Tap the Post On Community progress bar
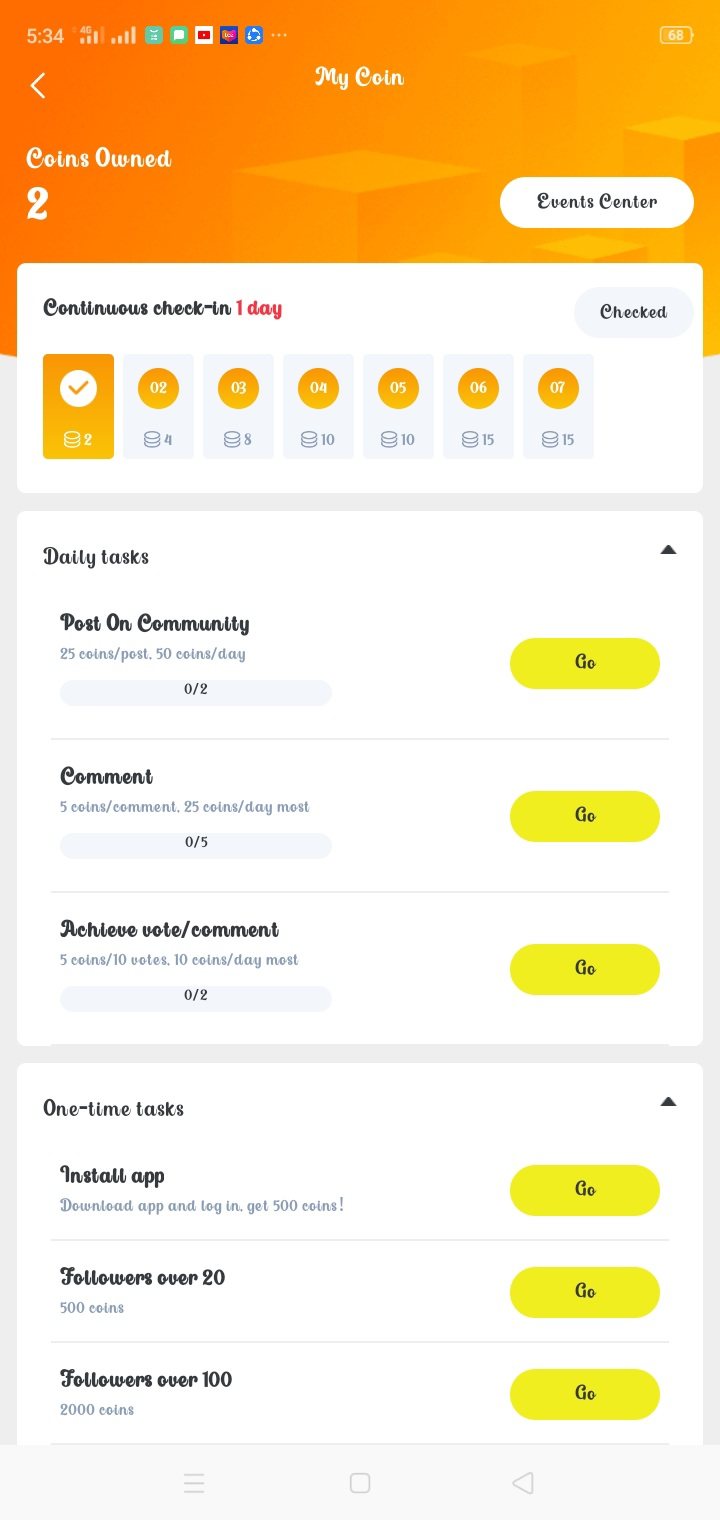 [x=196, y=692]
